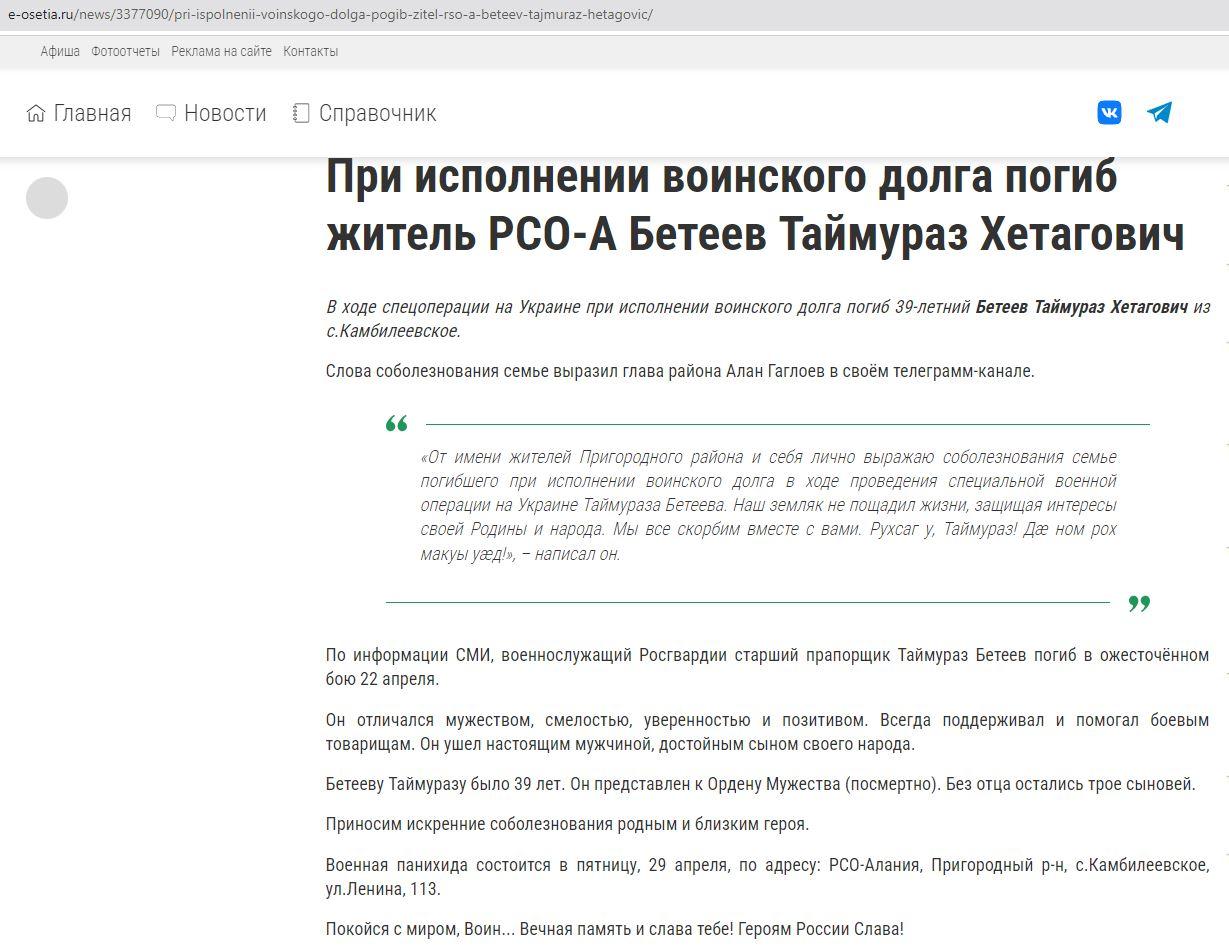
Task: Click the sentence mentioning Алан Гаглоев
Action: (680, 371)
